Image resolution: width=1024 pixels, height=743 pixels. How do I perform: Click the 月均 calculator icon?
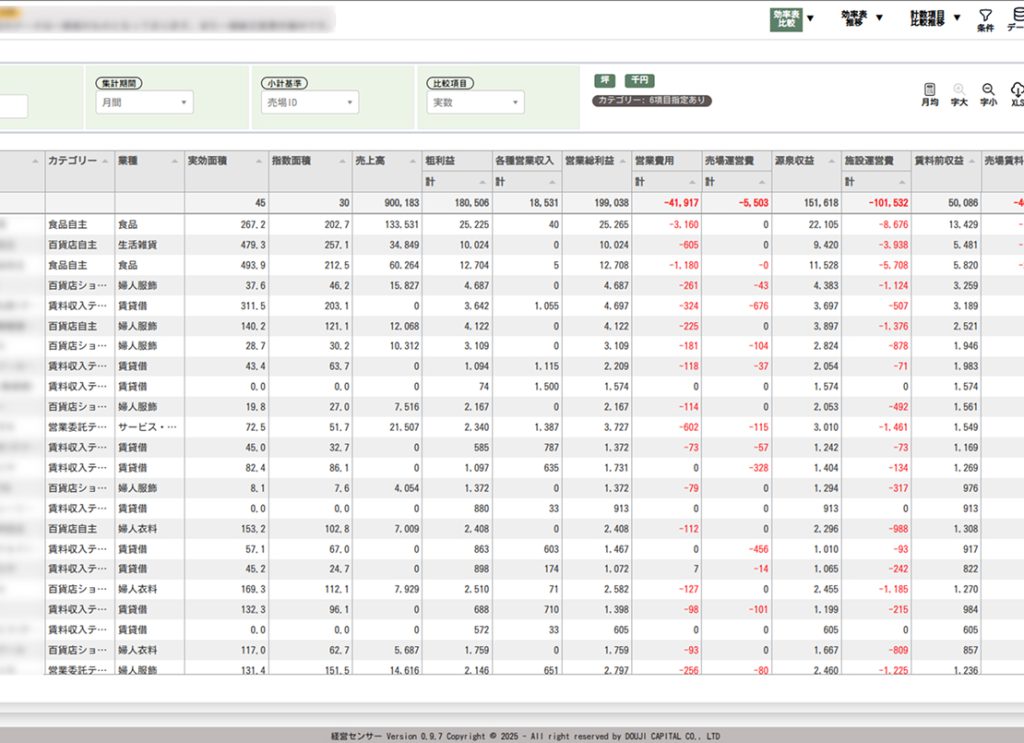tap(929, 94)
